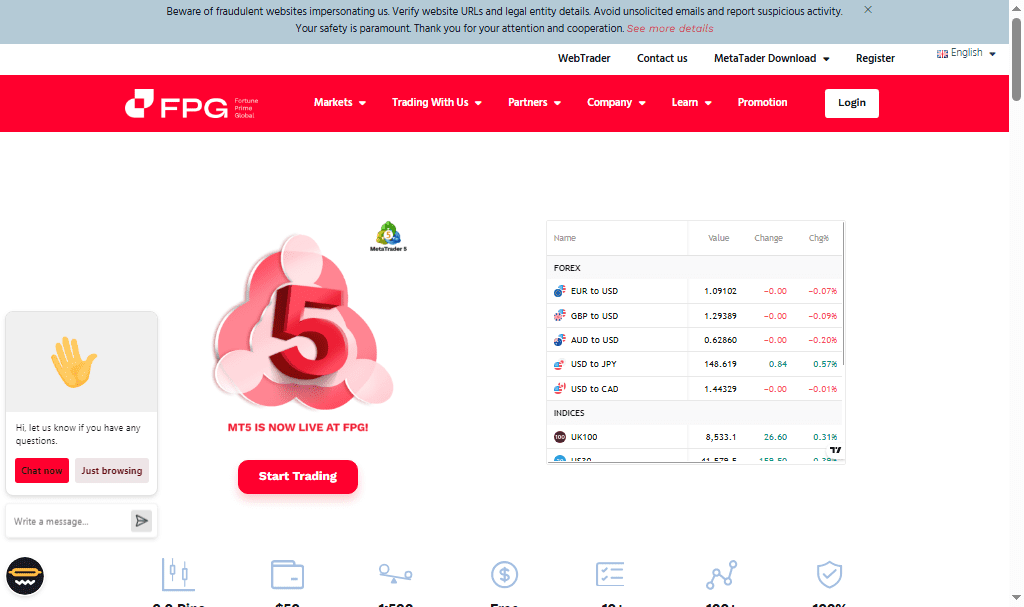Click the Value column header
This screenshot has width=1024, height=607.
718,238
